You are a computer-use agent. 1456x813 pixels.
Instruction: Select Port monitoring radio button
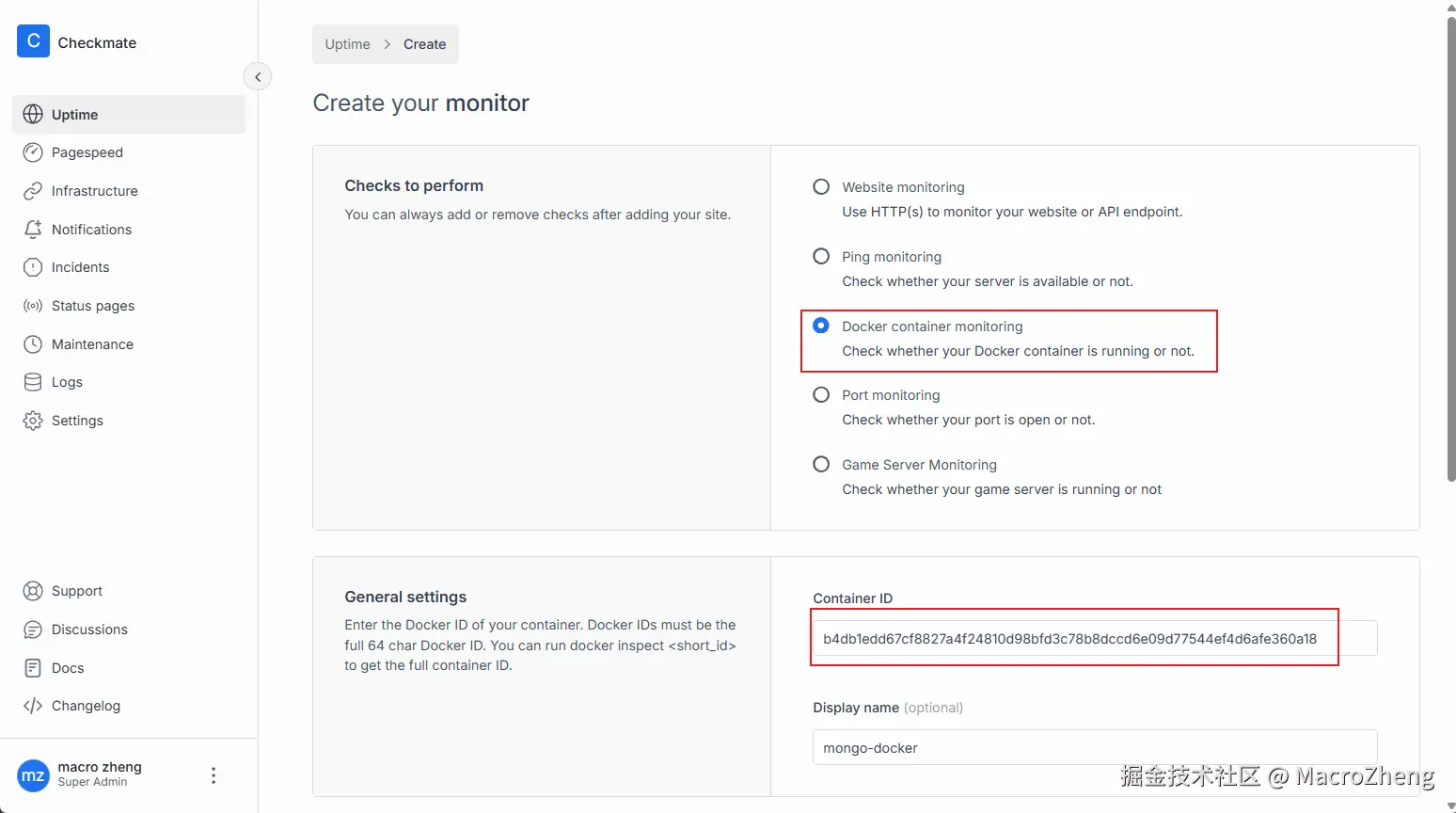click(x=821, y=395)
